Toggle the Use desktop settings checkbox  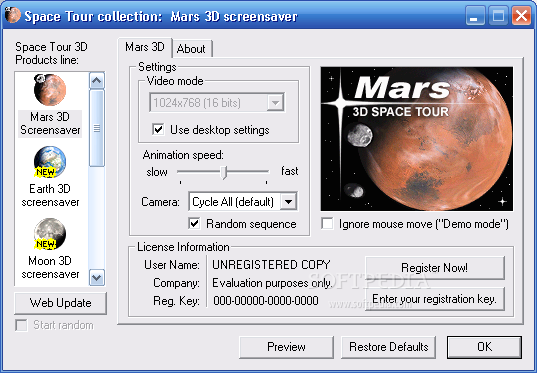[x=158, y=129]
